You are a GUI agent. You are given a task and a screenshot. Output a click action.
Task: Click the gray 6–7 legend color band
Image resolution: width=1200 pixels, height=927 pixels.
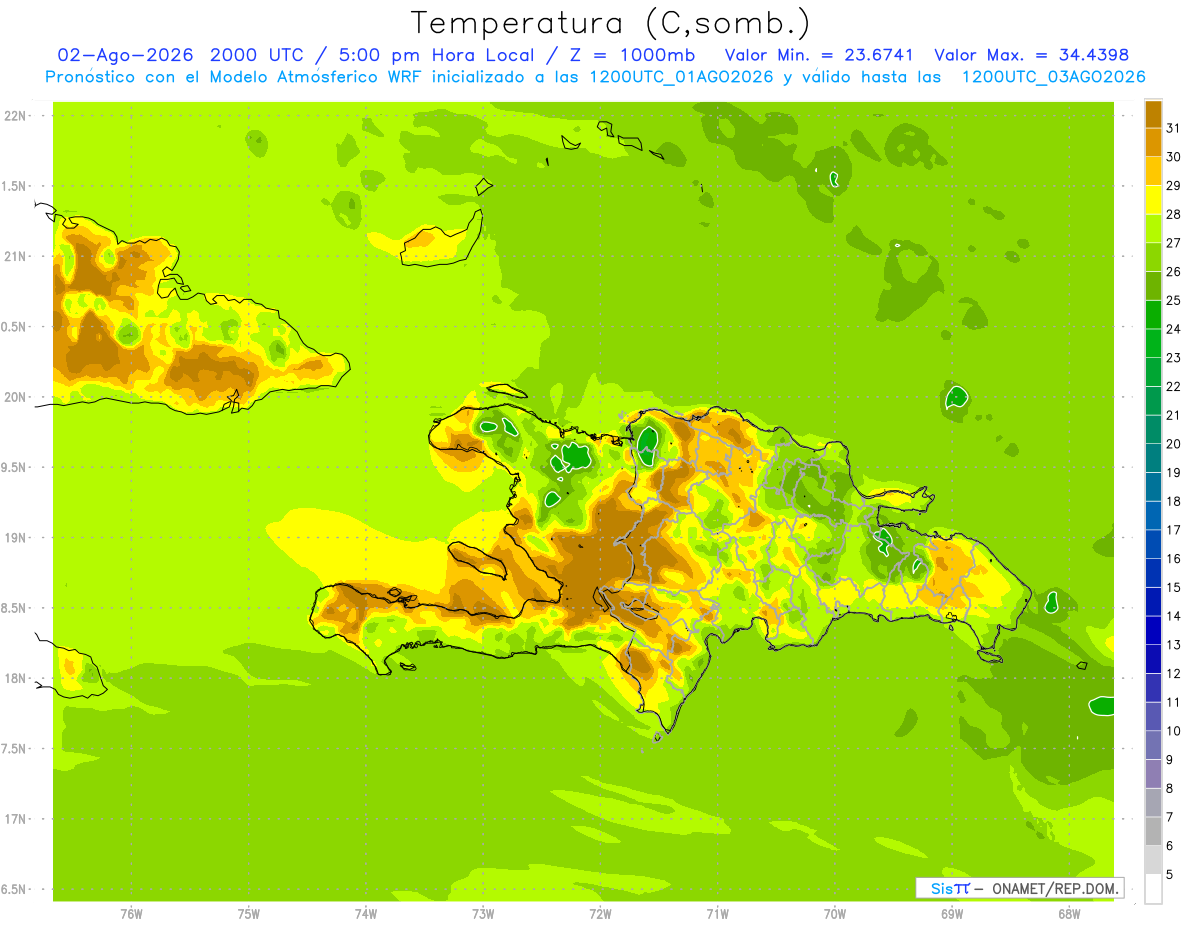click(x=1153, y=831)
